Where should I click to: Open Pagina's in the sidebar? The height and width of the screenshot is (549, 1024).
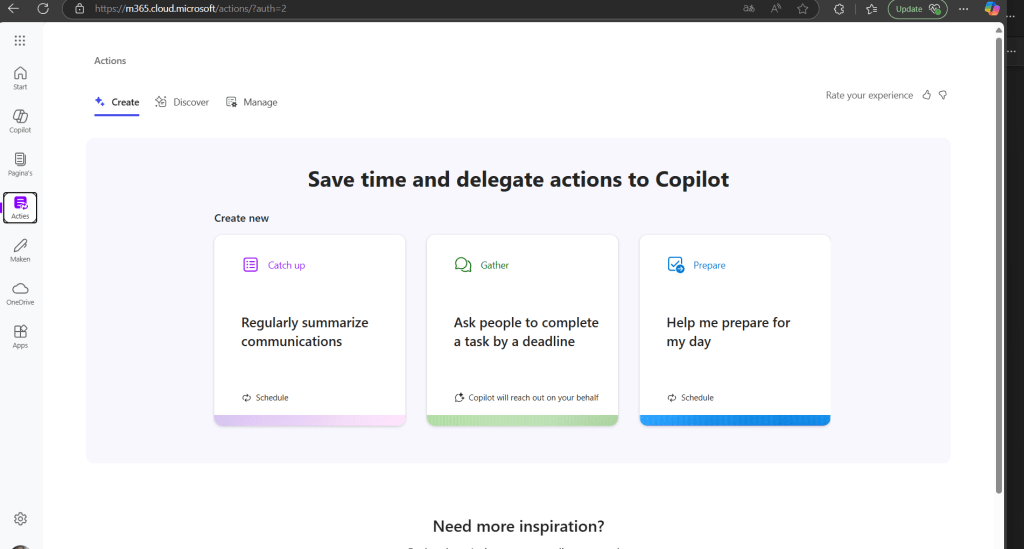20,164
